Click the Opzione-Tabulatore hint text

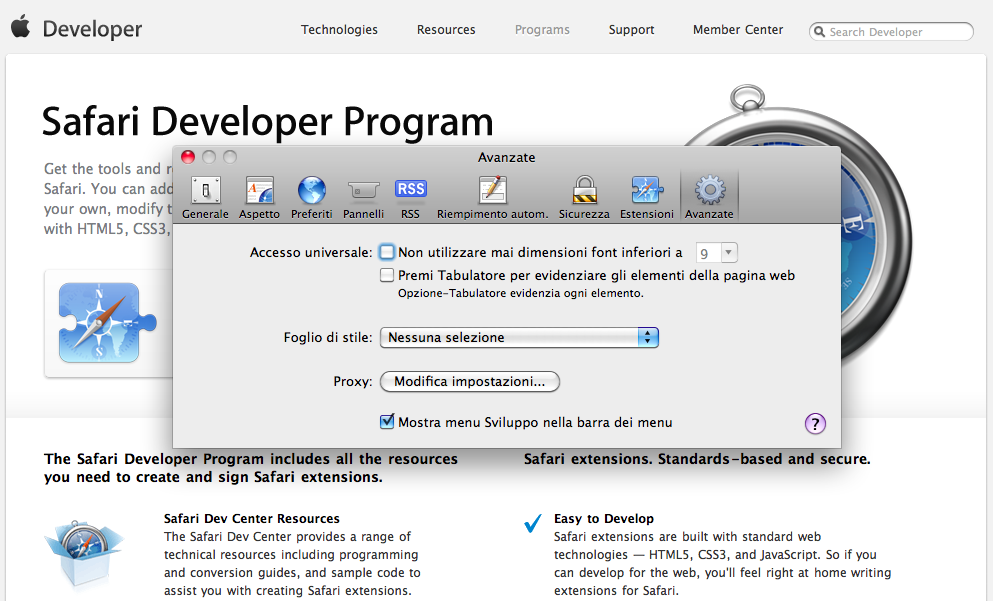[x=521, y=293]
